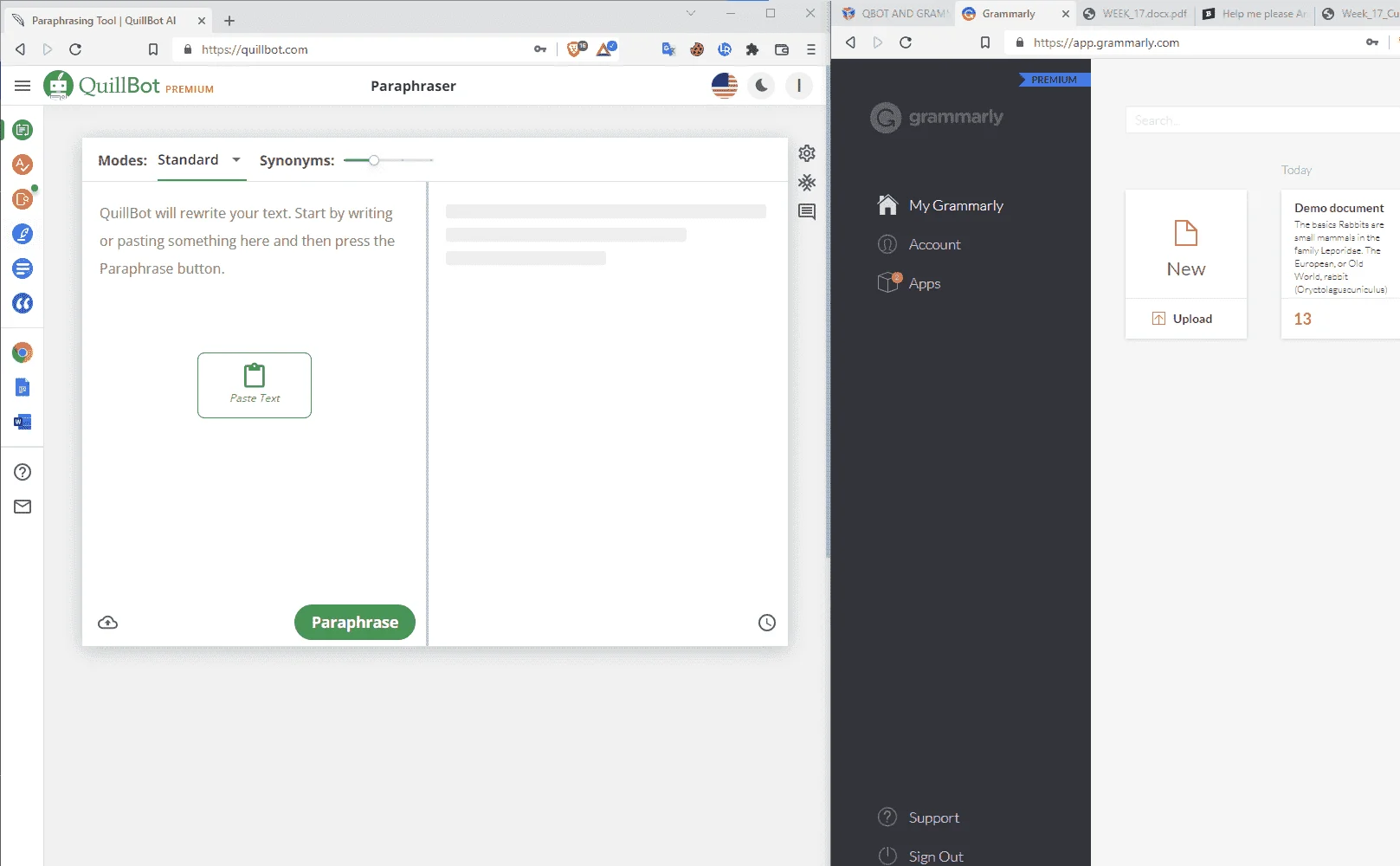Click the Brave Shields lion icon
The image size is (1400, 866).
pos(576,49)
